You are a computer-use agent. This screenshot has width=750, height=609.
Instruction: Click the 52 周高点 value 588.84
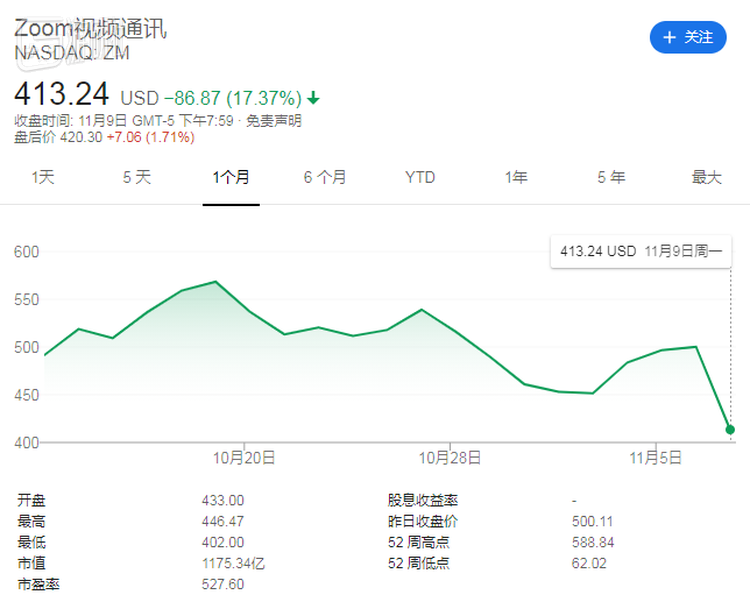591,542
